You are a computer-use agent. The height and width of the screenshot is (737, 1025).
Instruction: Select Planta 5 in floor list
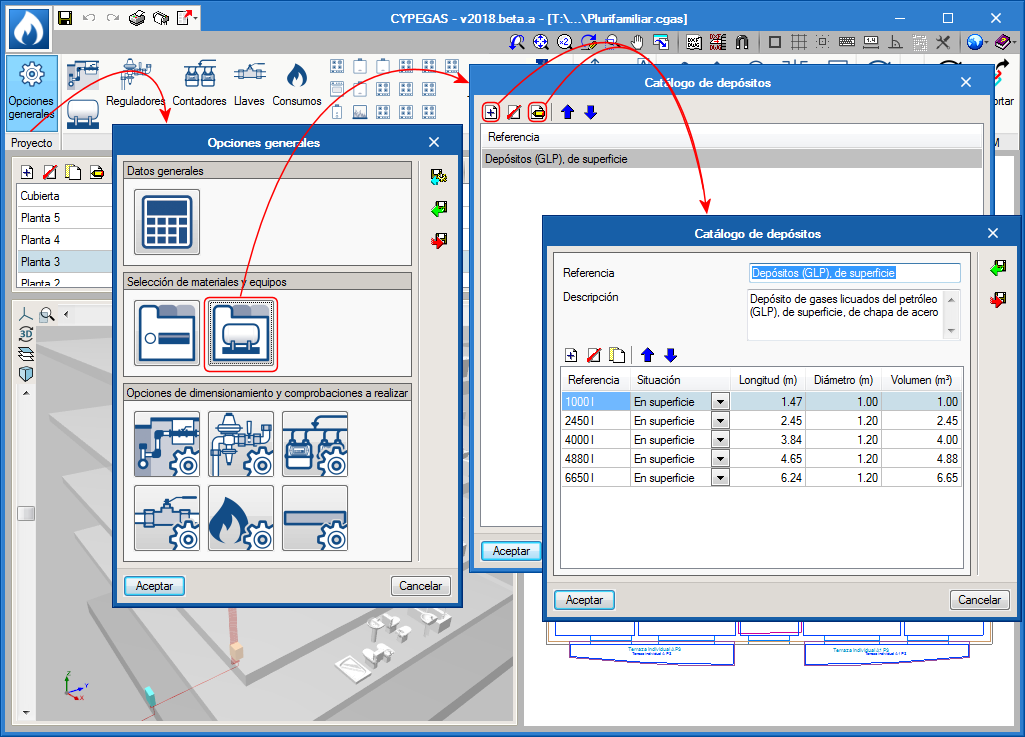coord(65,218)
